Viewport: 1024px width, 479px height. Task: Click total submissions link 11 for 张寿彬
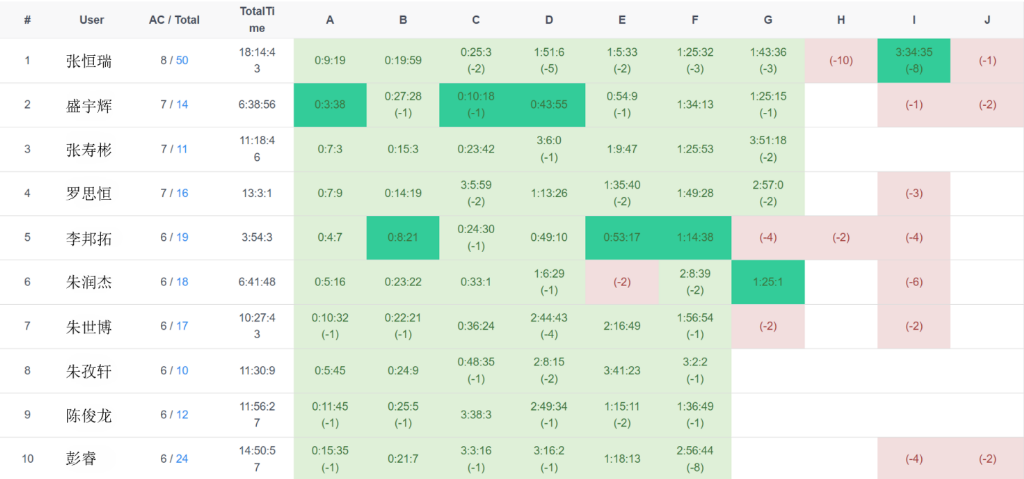(182, 149)
